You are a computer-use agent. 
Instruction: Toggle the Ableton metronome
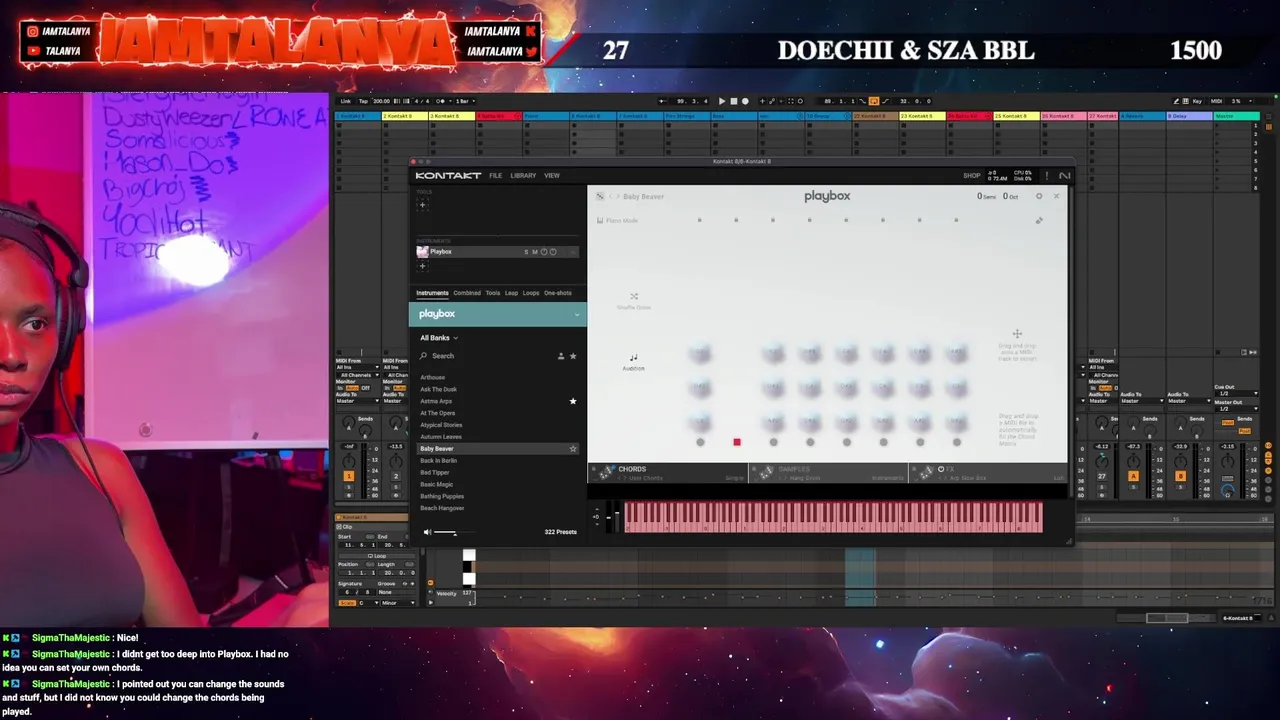439,101
